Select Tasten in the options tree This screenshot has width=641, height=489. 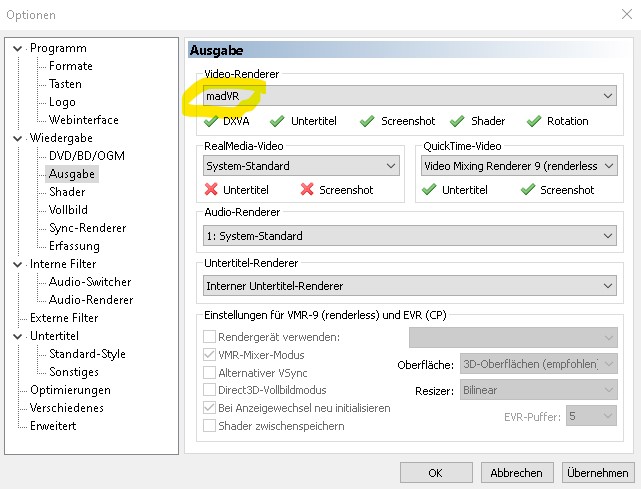click(x=65, y=84)
